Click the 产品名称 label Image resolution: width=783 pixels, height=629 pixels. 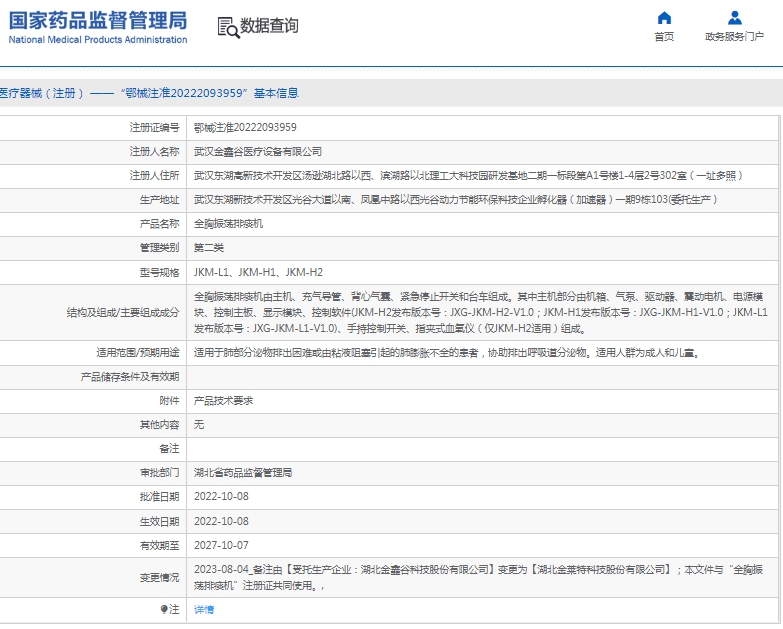tap(159, 224)
